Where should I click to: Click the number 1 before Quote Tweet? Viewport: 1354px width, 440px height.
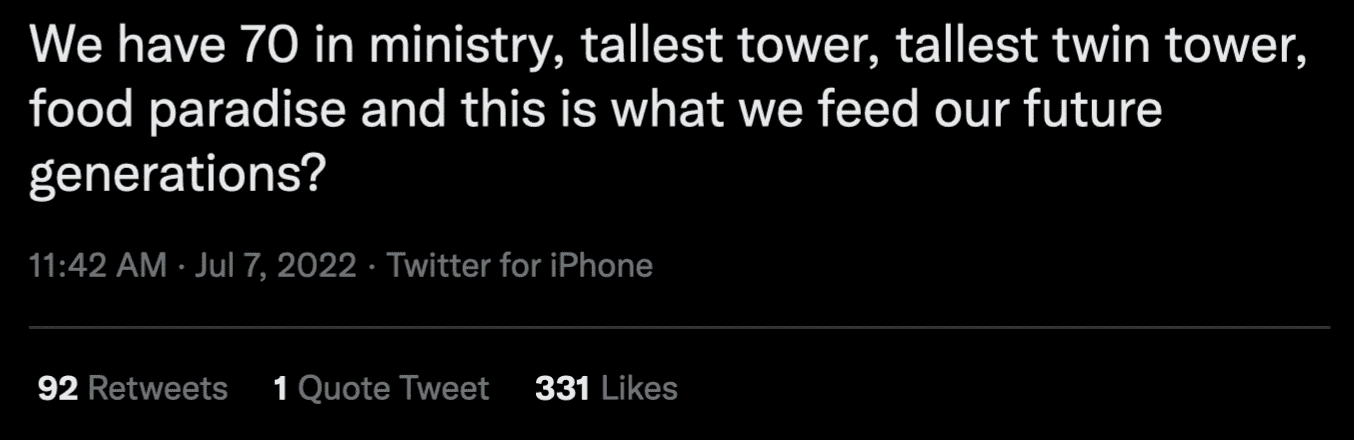coord(281,388)
